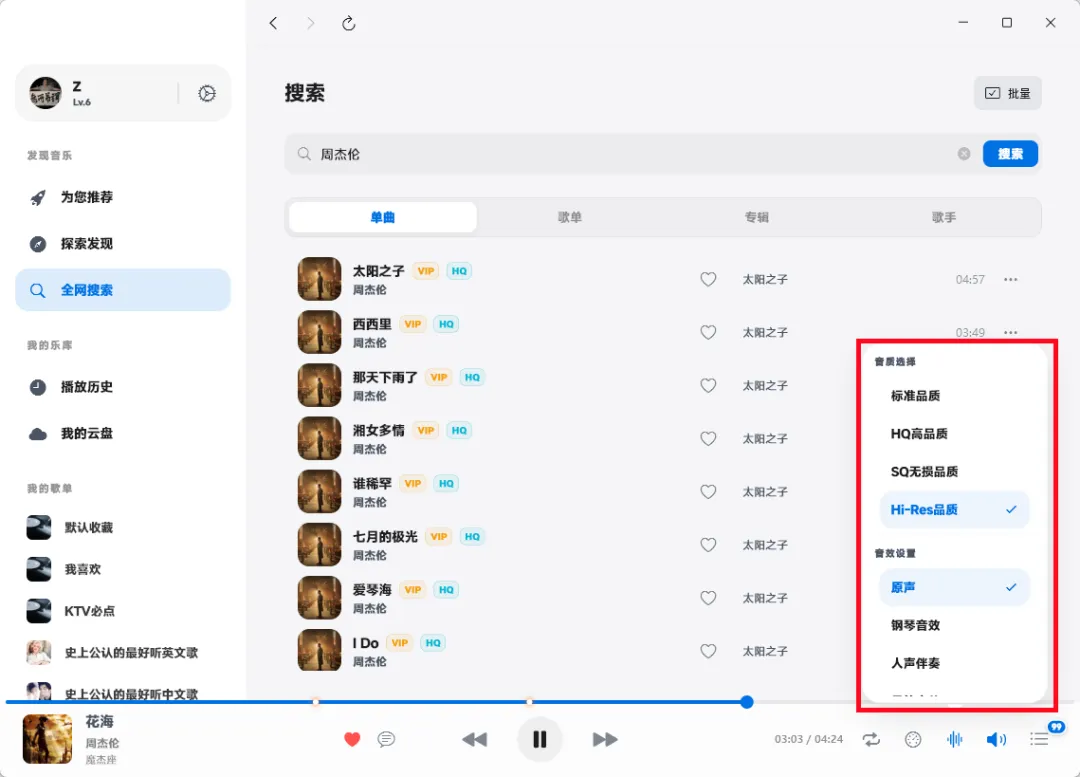
Task: Clear the search box text
Action: point(964,154)
